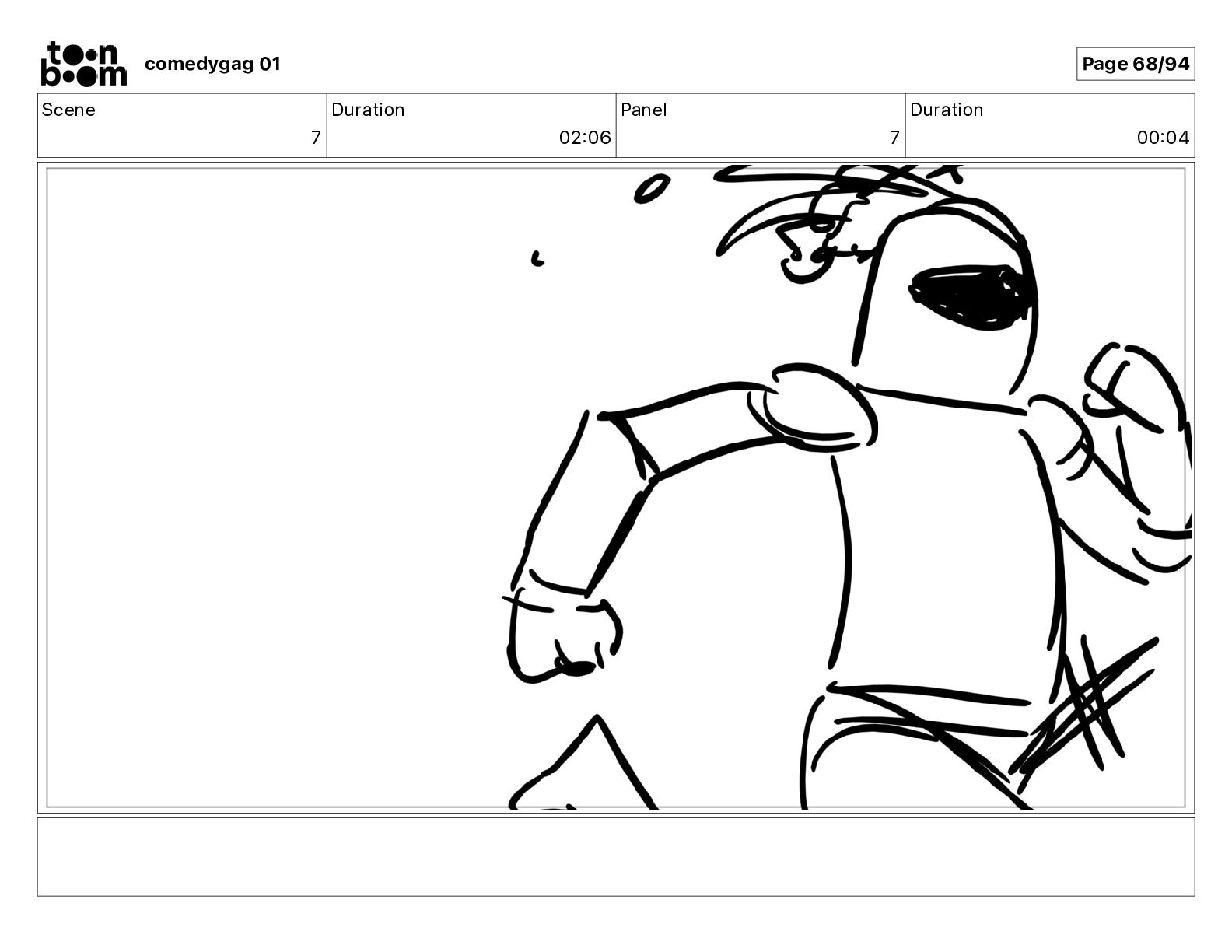Click the storyboard panel sketch thumbnail
This screenshot has width=1232, height=952.
pyautogui.click(x=616, y=488)
